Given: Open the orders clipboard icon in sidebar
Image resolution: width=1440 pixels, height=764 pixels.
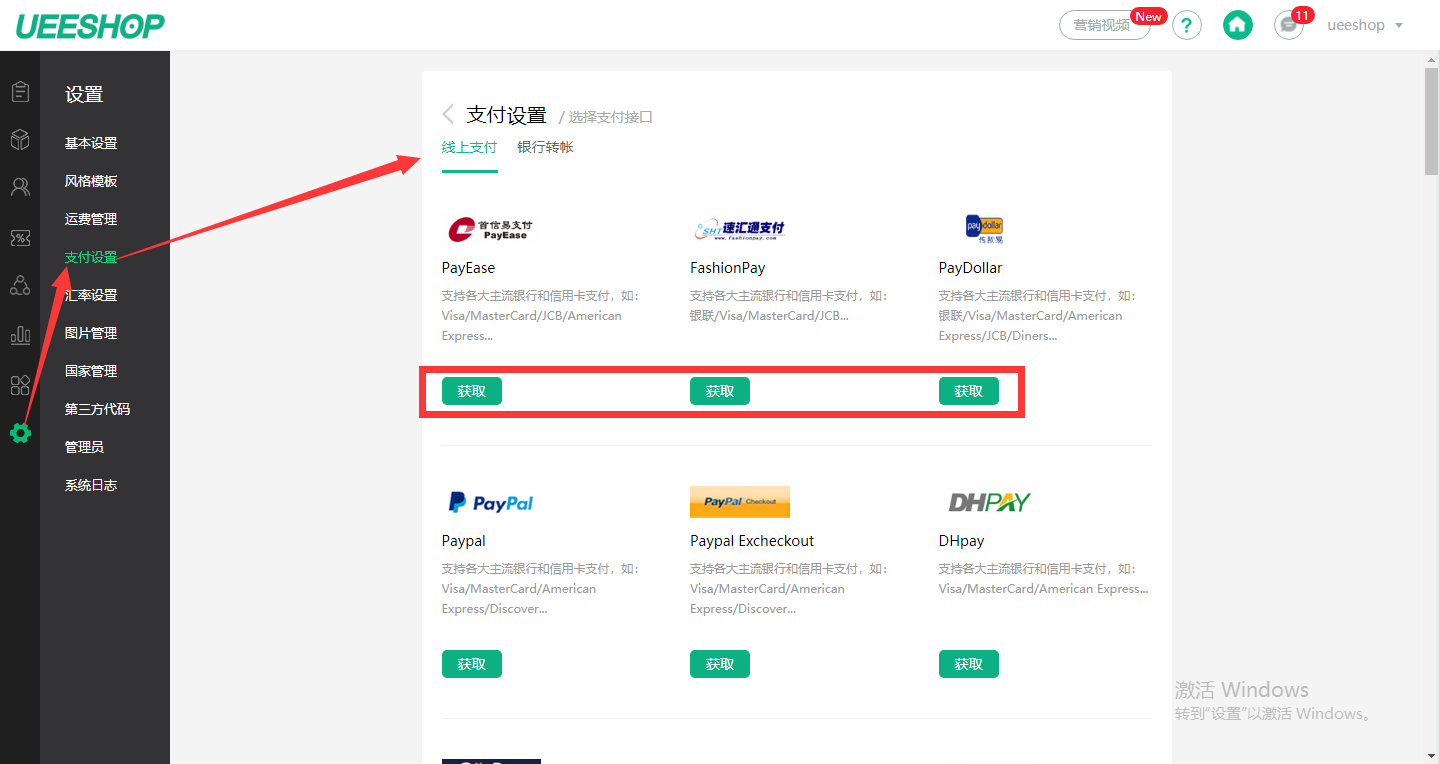Looking at the screenshot, I should 20,92.
